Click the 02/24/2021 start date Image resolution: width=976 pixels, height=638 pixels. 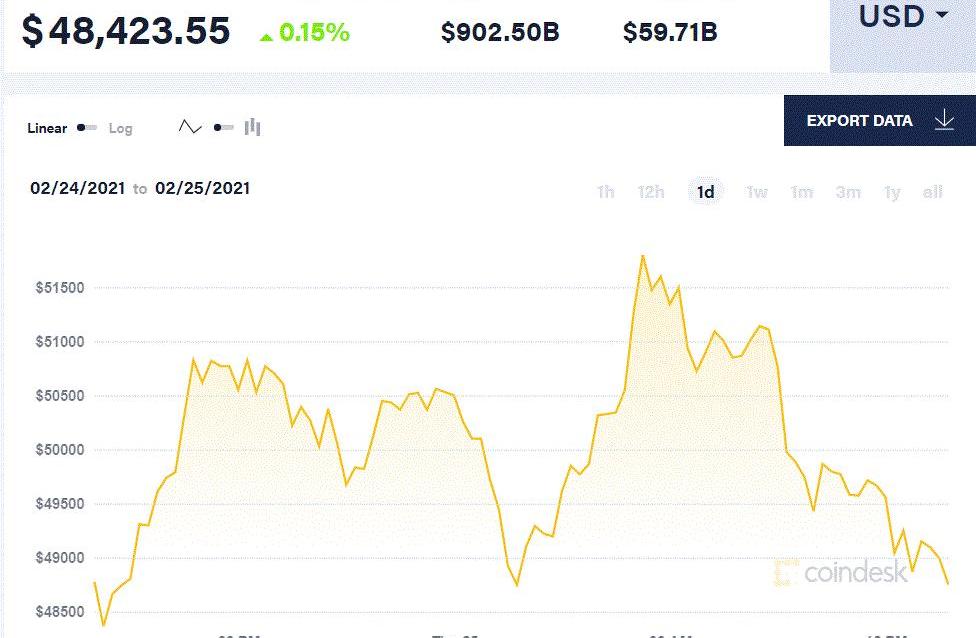click(x=78, y=188)
